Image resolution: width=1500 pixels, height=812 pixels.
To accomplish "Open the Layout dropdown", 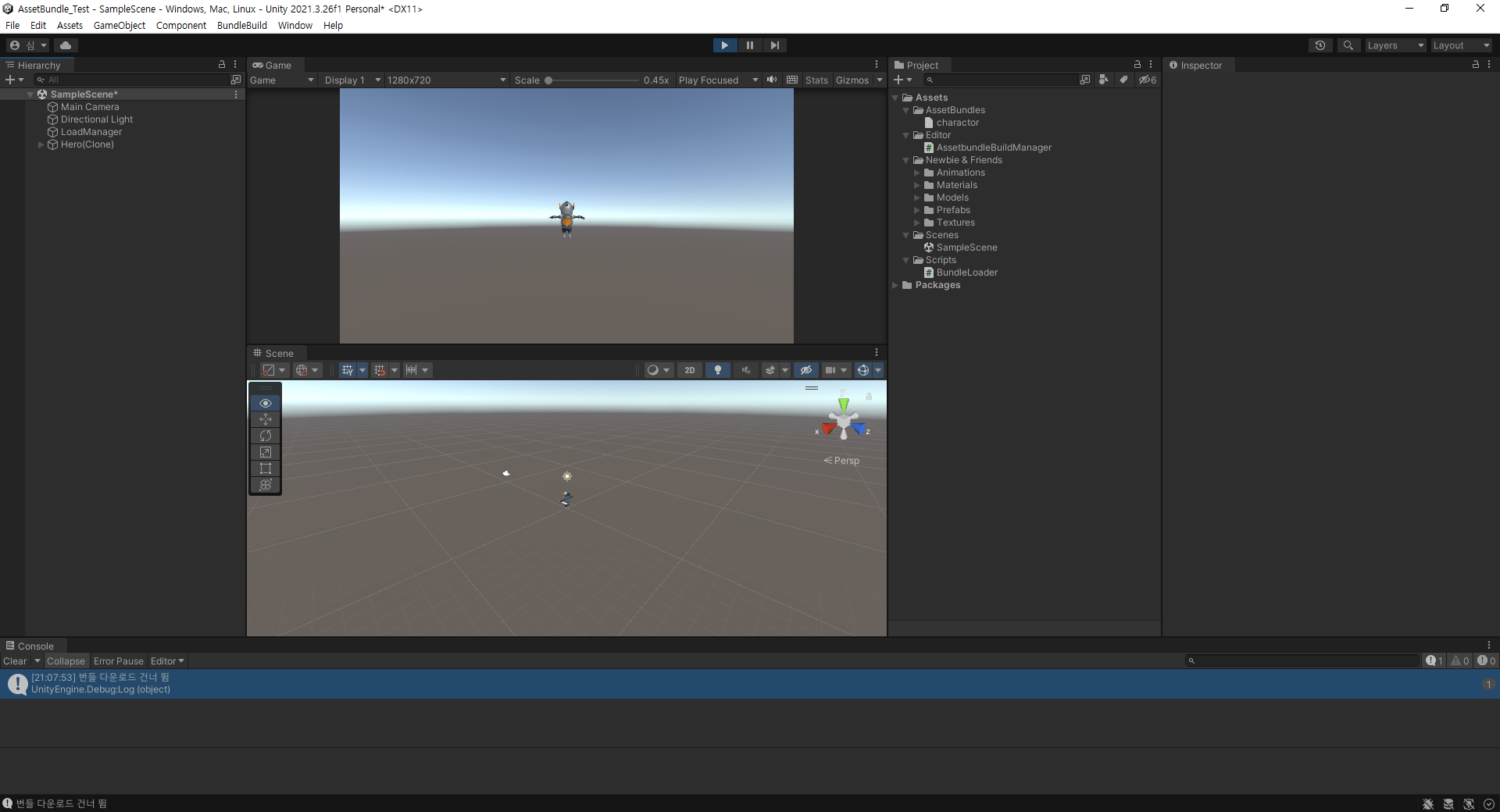I will coord(1461,45).
